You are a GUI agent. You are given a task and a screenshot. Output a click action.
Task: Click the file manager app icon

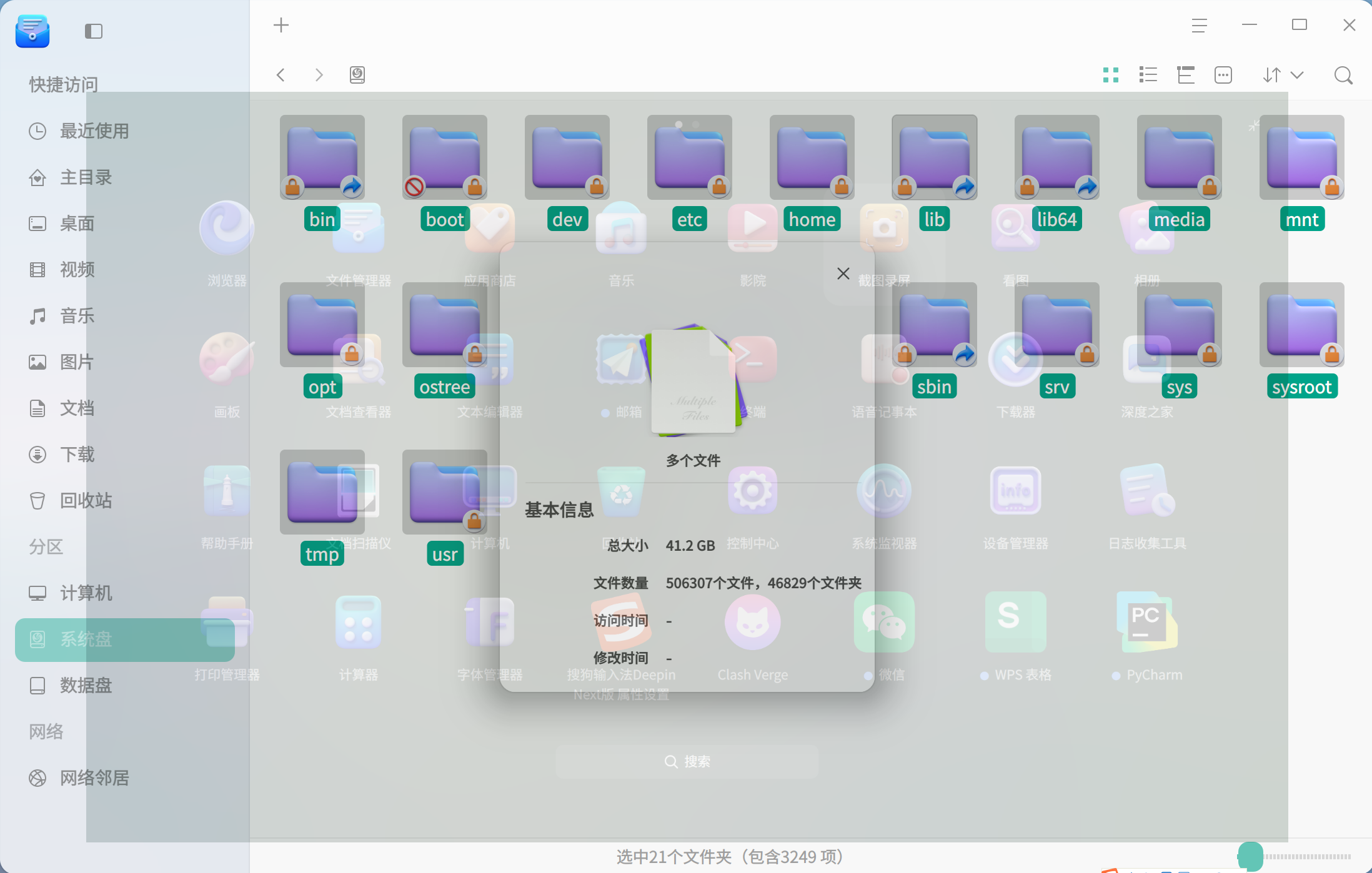(32, 31)
